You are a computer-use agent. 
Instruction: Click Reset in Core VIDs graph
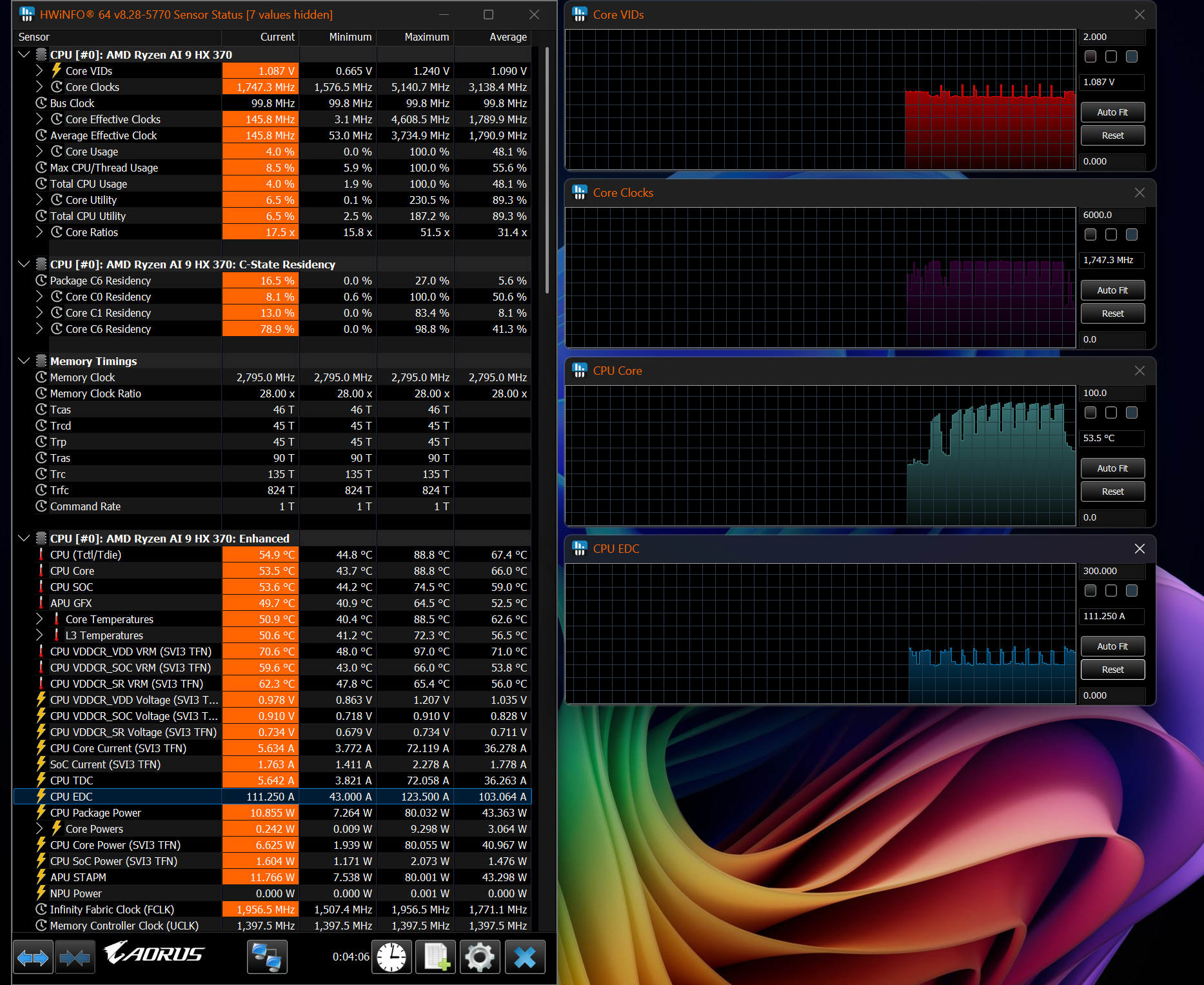pyautogui.click(x=1112, y=135)
